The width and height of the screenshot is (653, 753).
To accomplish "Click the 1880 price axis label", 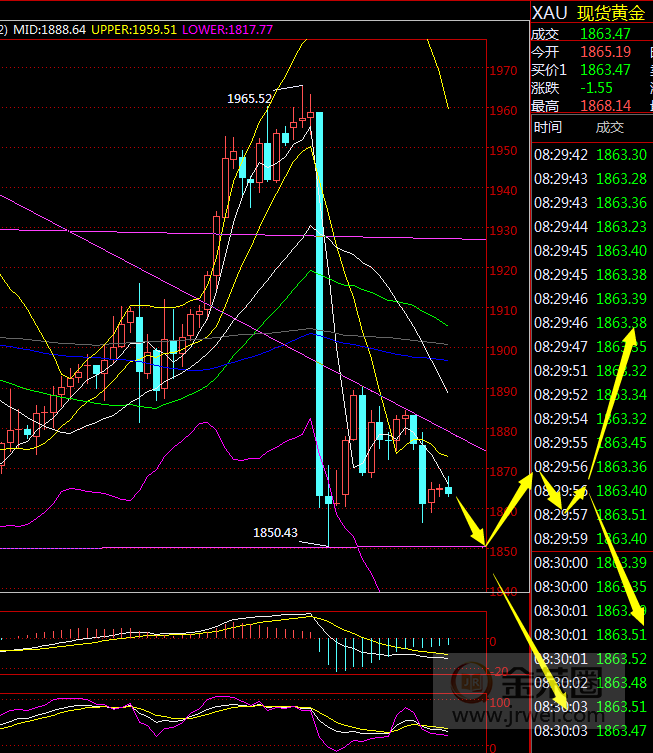I will (503, 431).
